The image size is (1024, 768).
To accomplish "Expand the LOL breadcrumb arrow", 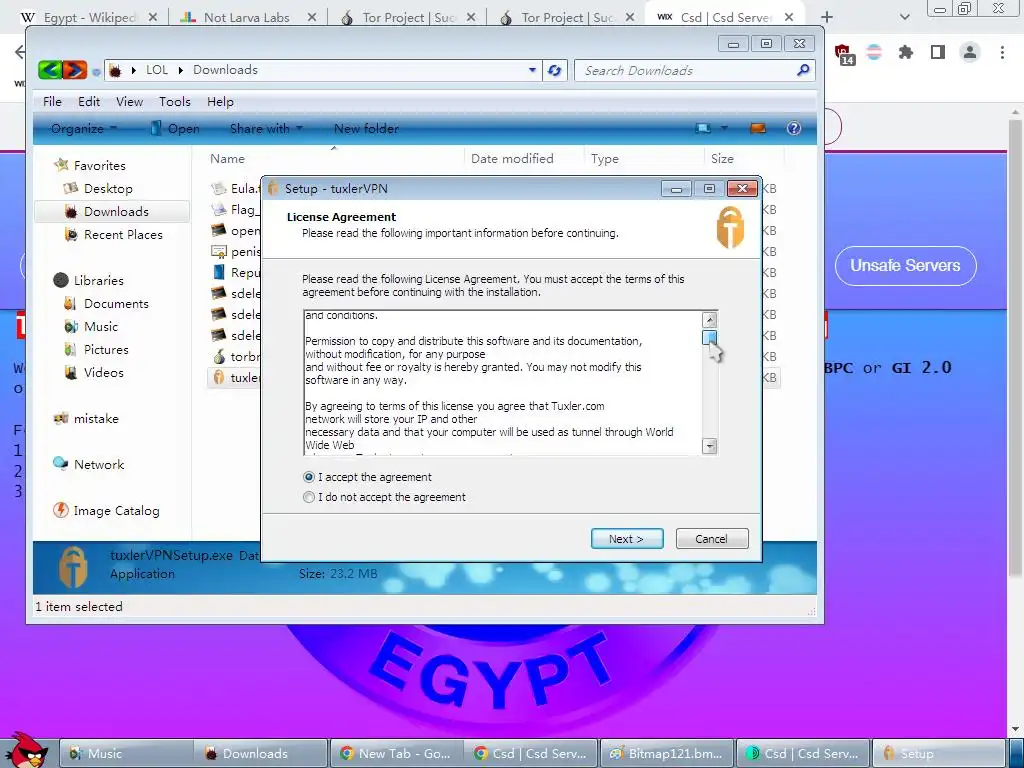I will [x=180, y=70].
